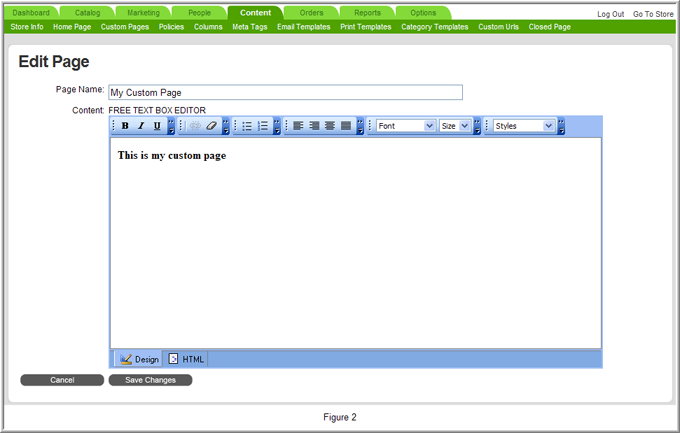Expand overflow arrow after numbered list icon

tap(277, 126)
